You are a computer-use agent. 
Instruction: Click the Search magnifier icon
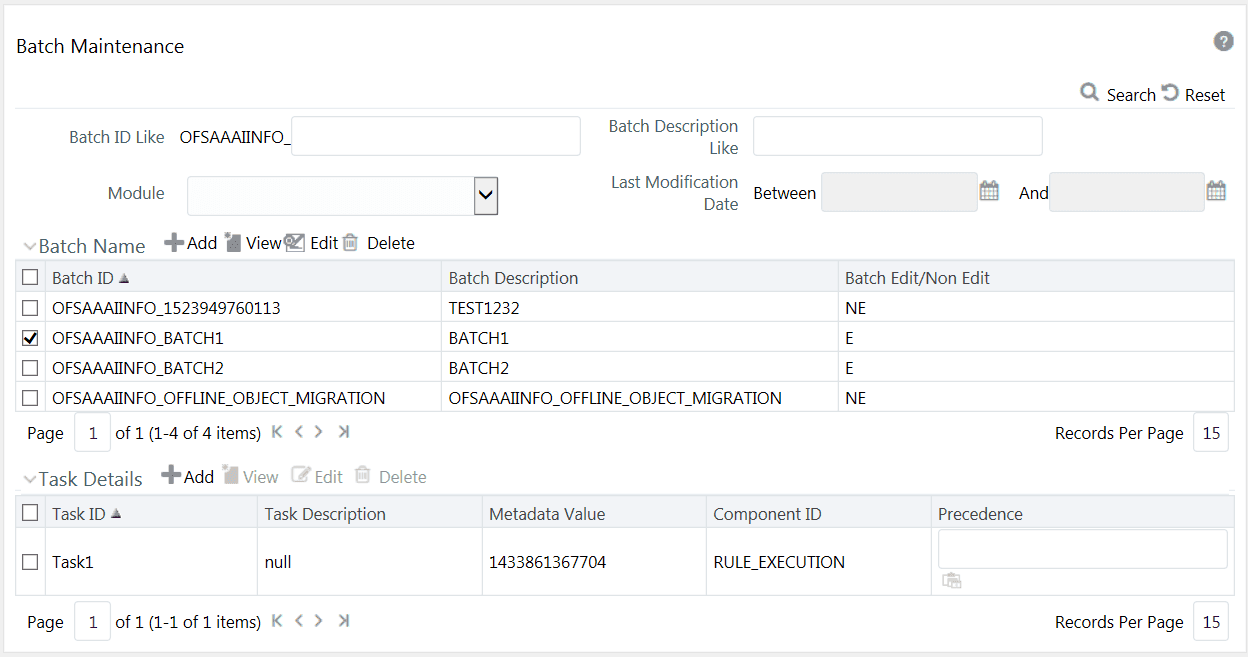1090,93
